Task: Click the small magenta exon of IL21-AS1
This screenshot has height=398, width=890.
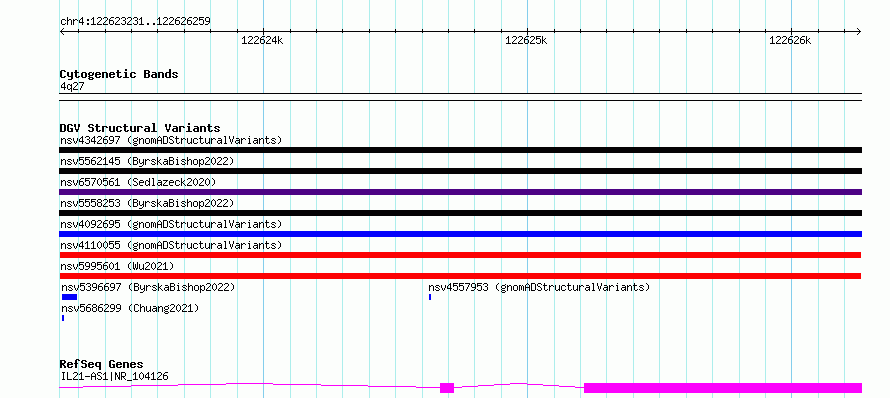Action: click(x=447, y=388)
